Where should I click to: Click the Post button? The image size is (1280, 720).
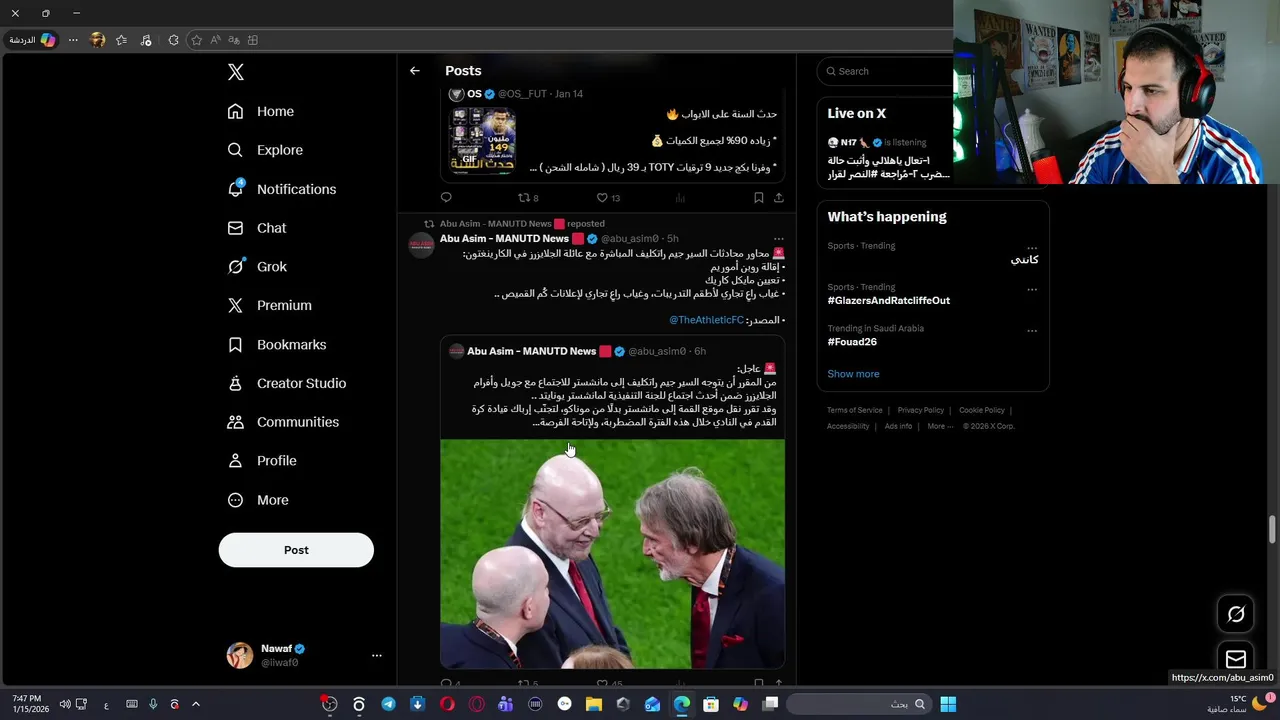tap(296, 550)
